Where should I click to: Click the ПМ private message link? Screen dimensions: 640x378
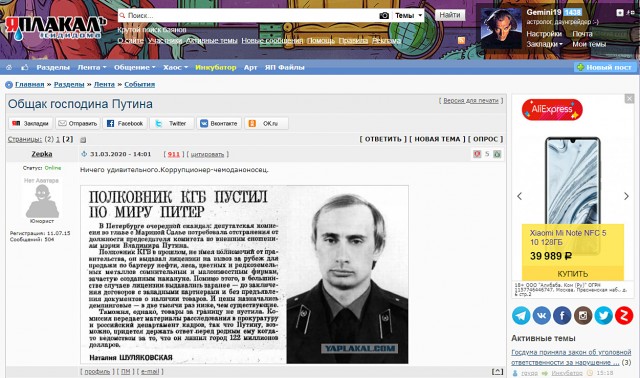coord(125,371)
